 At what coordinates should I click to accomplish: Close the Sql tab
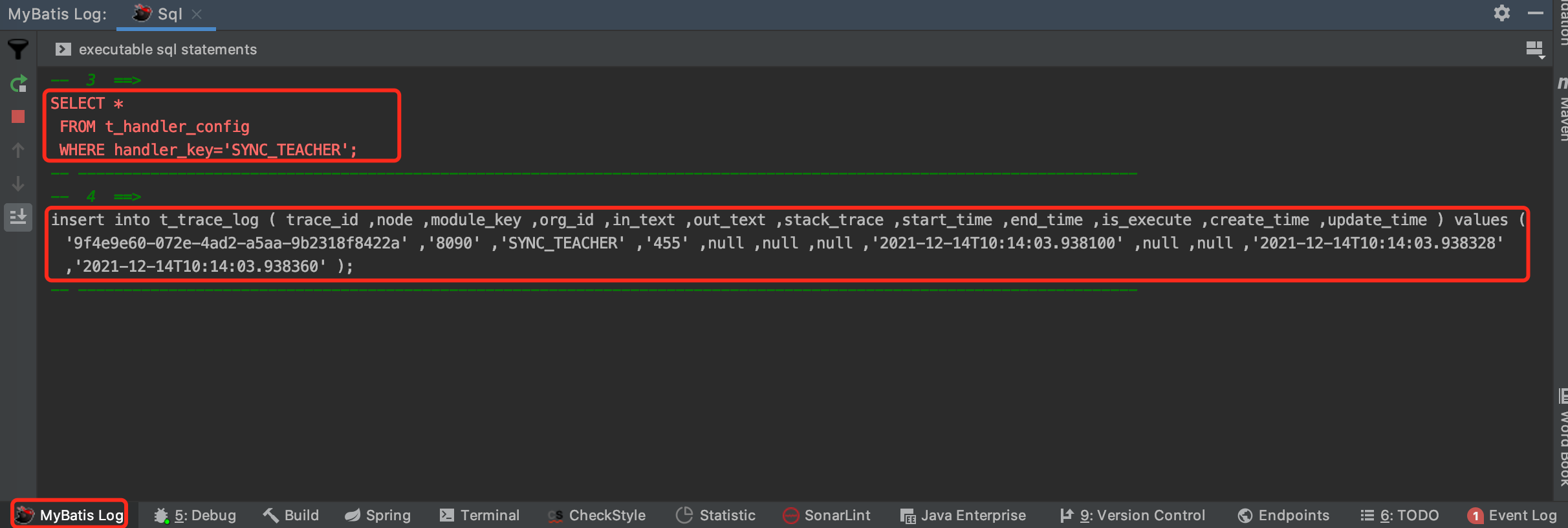[197, 14]
